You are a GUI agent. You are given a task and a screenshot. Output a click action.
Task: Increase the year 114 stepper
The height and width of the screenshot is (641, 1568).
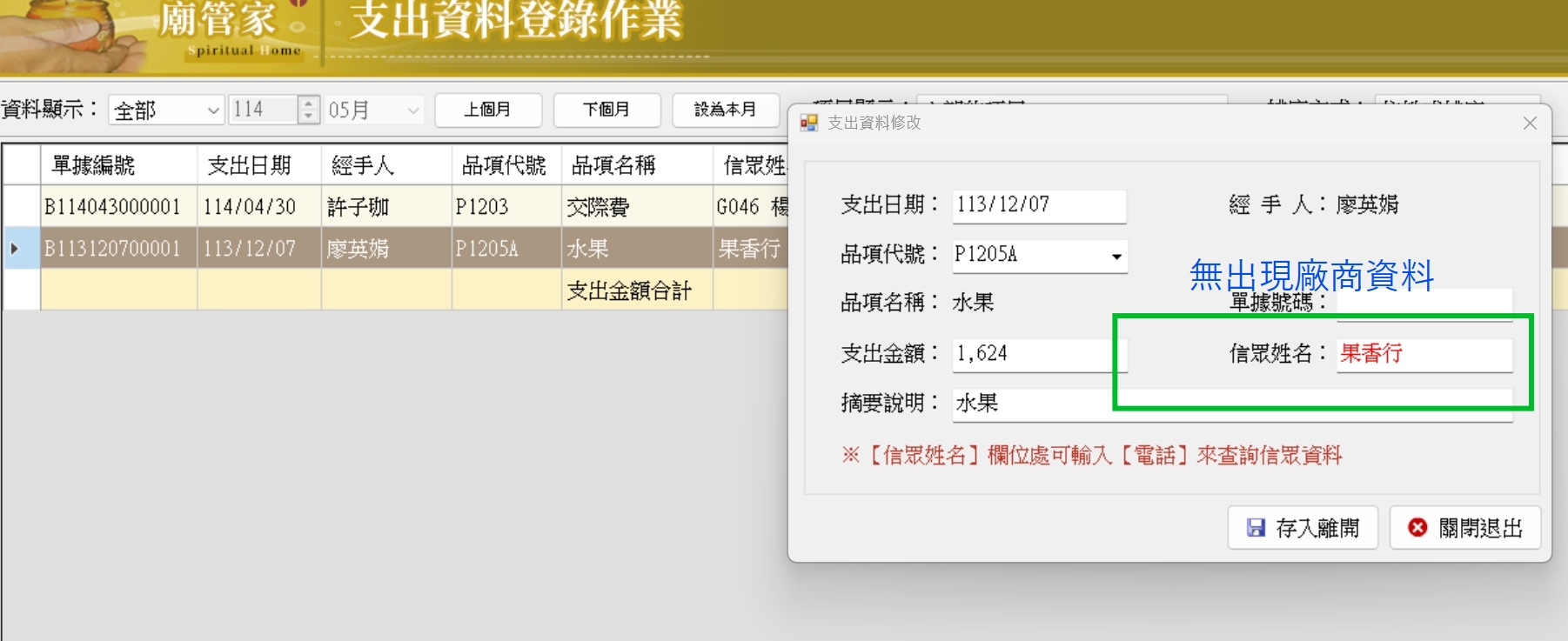[308, 103]
